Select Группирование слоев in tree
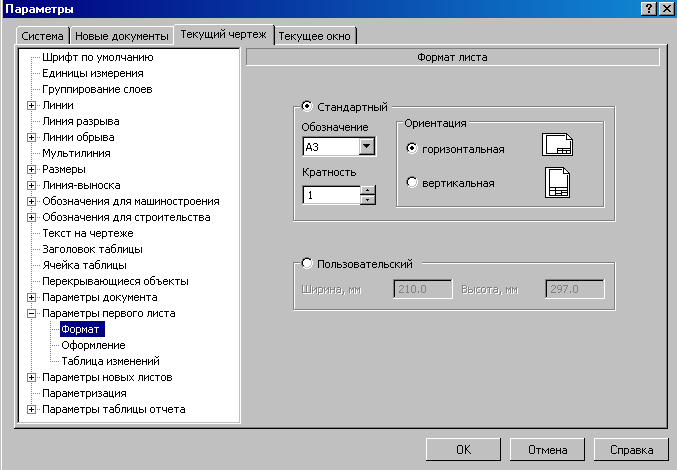This screenshot has height=470, width=677. coord(97,89)
